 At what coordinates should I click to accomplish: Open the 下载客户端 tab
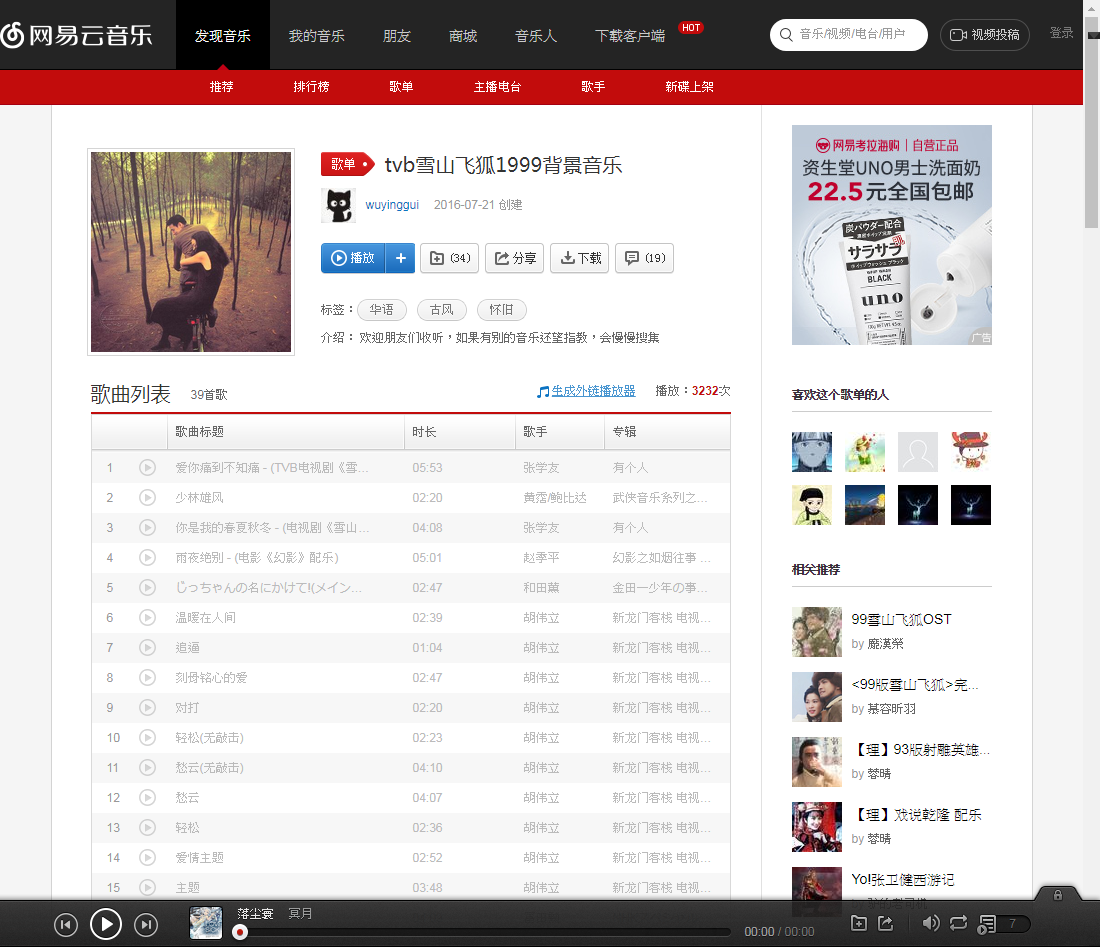629,36
